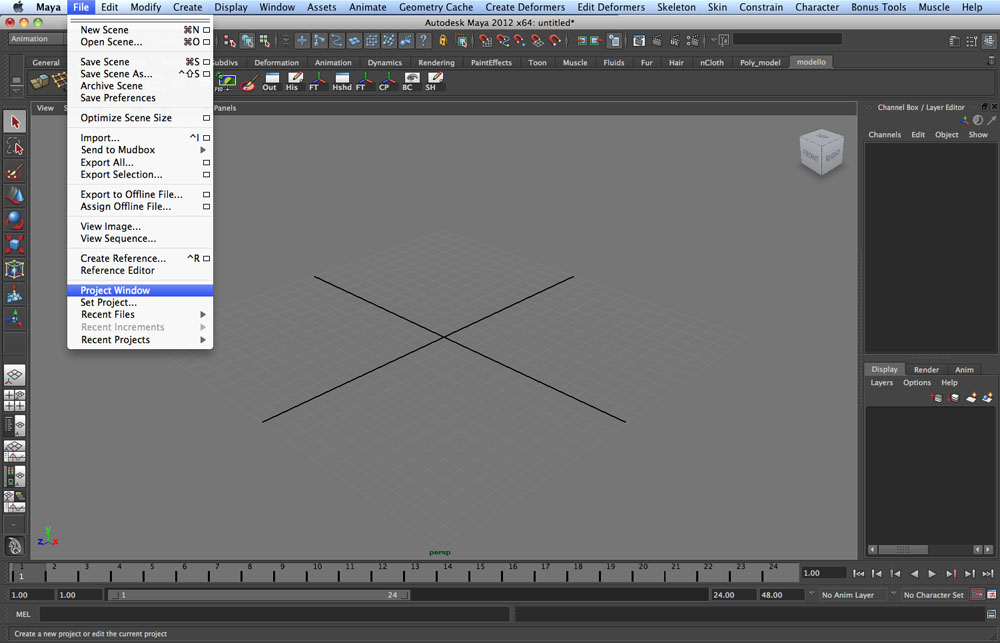Open the Rendering shelf tab
The width and height of the screenshot is (1000, 643).
pyautogui.click(x=436, y=63)
